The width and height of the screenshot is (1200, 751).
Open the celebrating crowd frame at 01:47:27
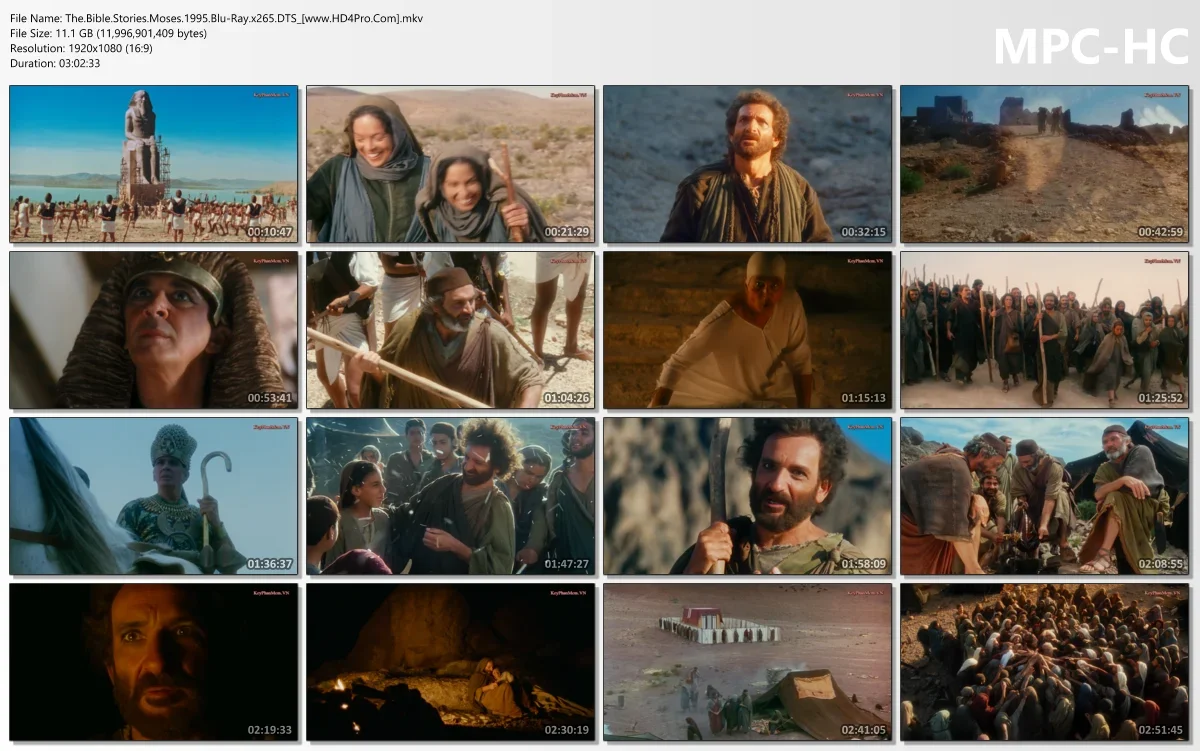(450, 497)
